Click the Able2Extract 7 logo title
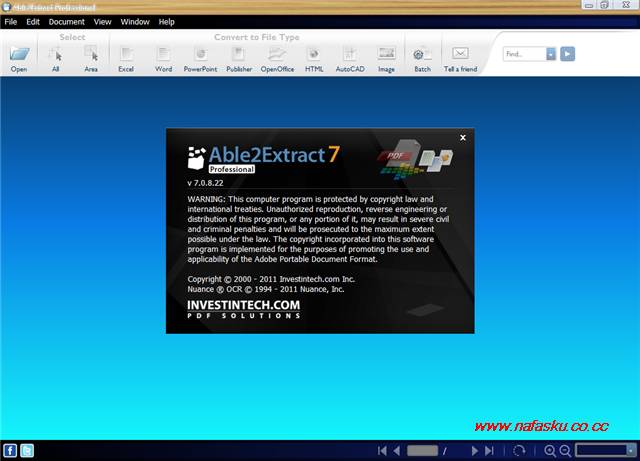Screen dimensions: 640x461 264,157
